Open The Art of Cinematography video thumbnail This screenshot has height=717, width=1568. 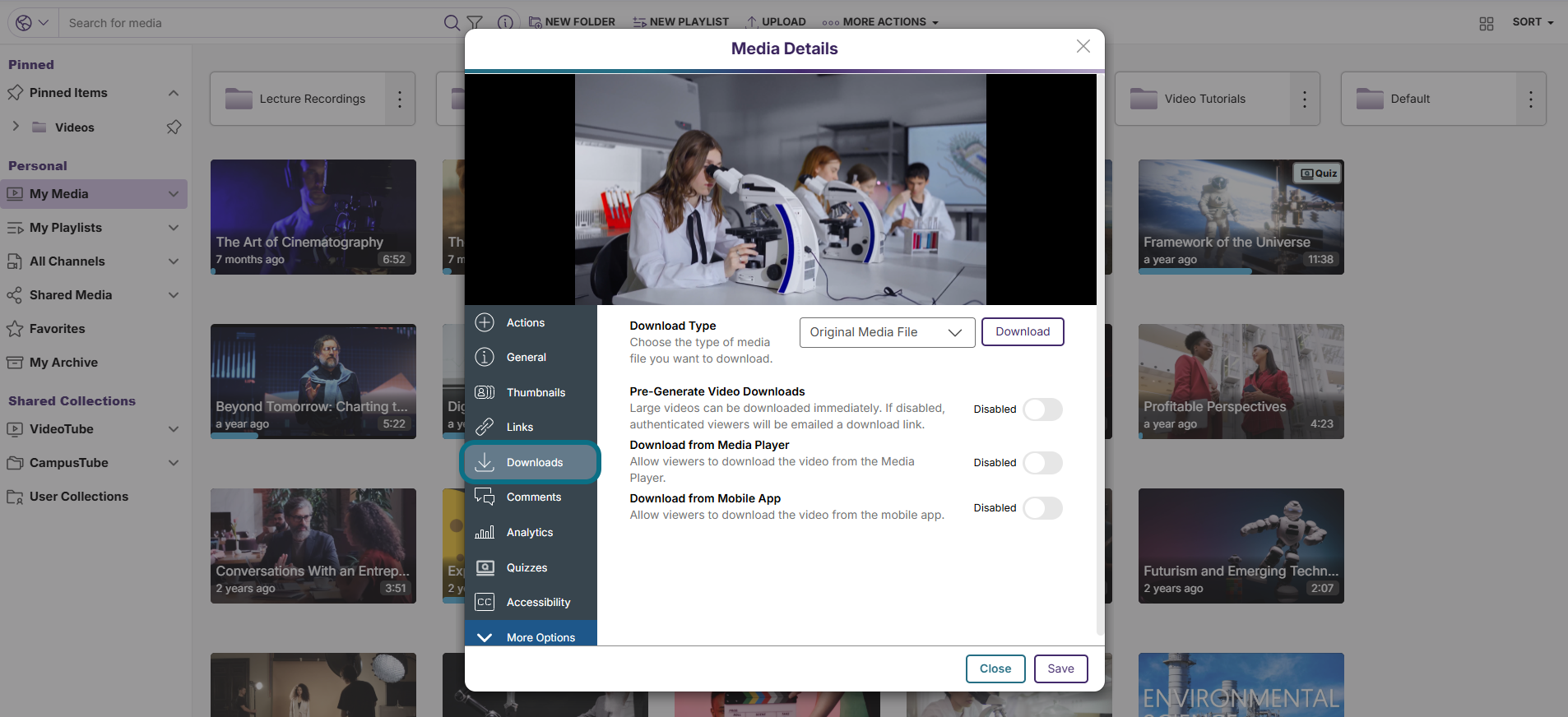coord(313,217)
